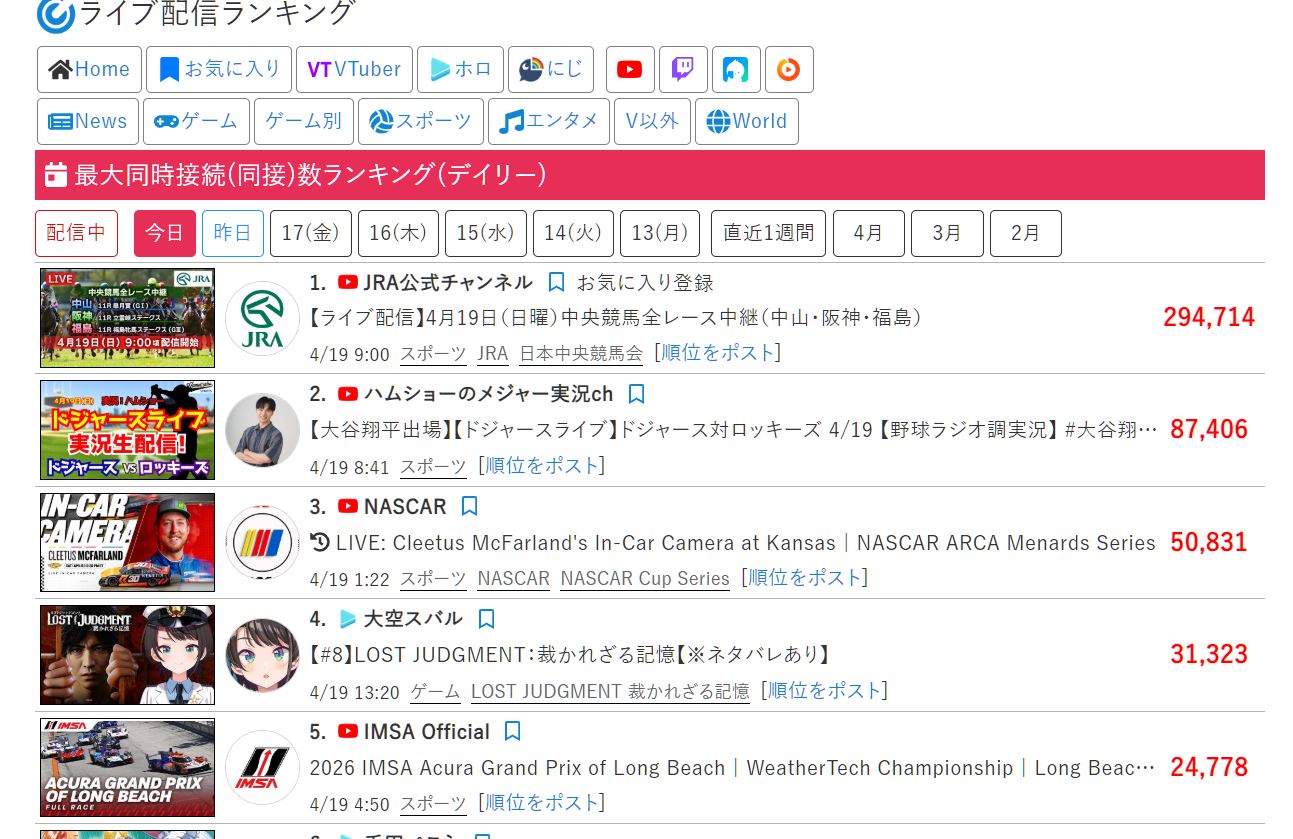Click the orange circular play platform icon
This screenshot has height=839, width=1293.
click(x=789, y=70)
